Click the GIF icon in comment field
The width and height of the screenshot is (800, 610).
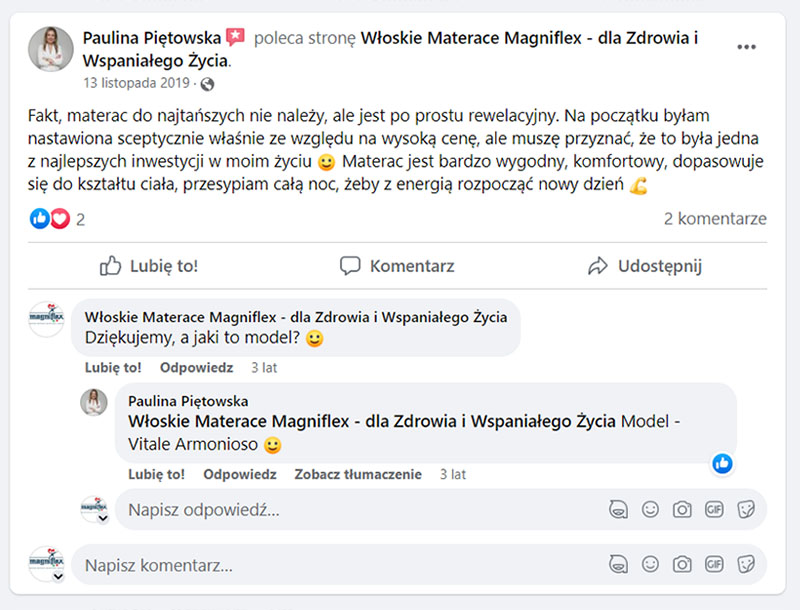pyautogui.click(x=714, y=564)
